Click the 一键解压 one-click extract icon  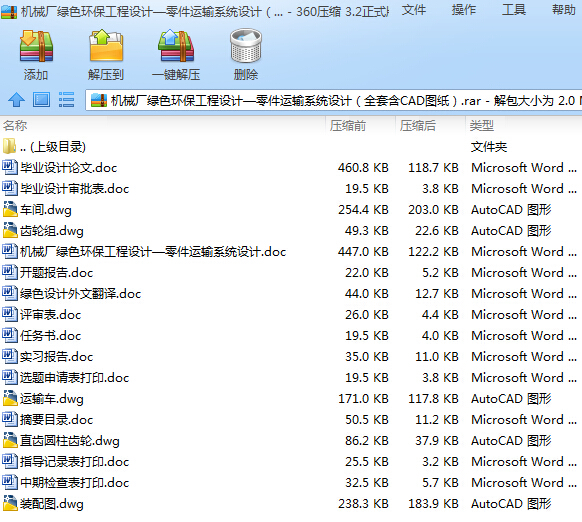[176, 46]
